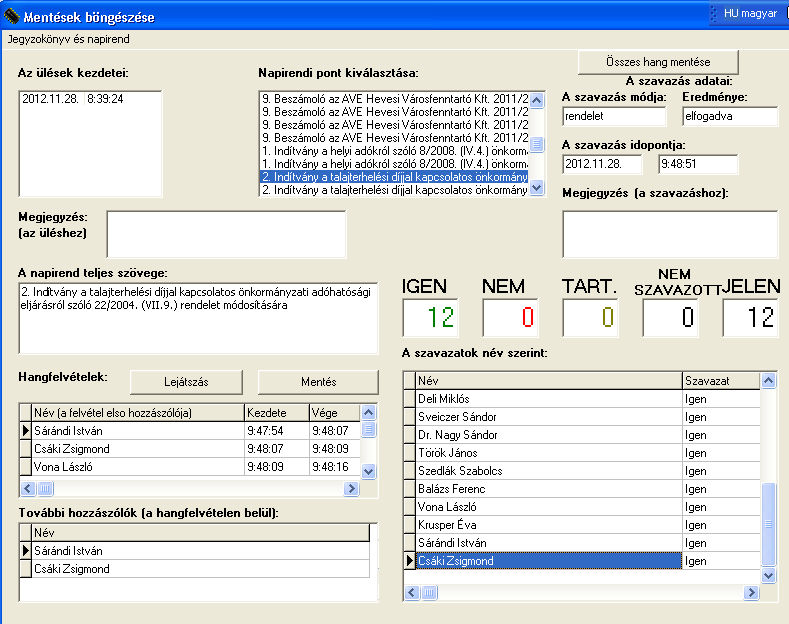Click the IGEN count box showing 12
Image resolution: width=789 pixels, height=624 pixels.
pyautogui.click(x=431, y=318)
